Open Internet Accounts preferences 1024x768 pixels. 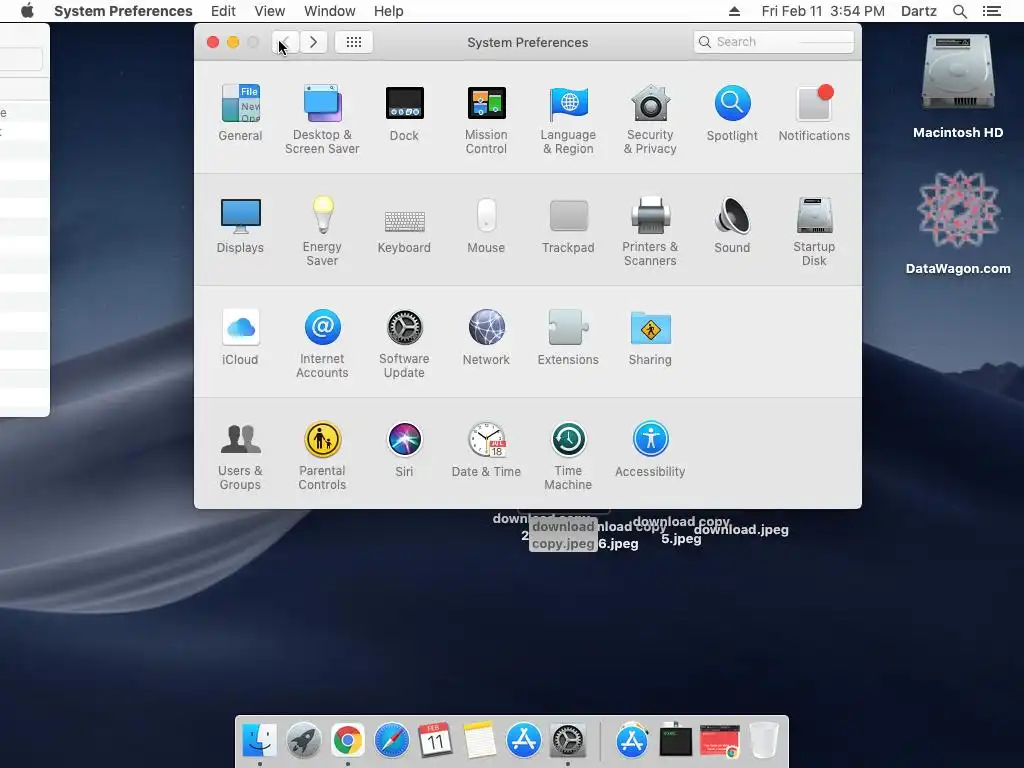[322, 344]
